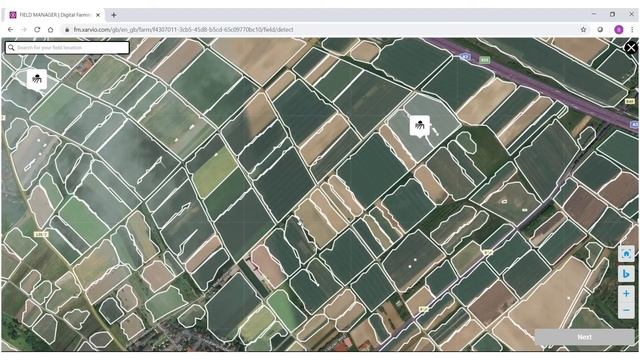640x360 pixels.
Task: Go back with the browser back arrow
Action: point(11,29)
